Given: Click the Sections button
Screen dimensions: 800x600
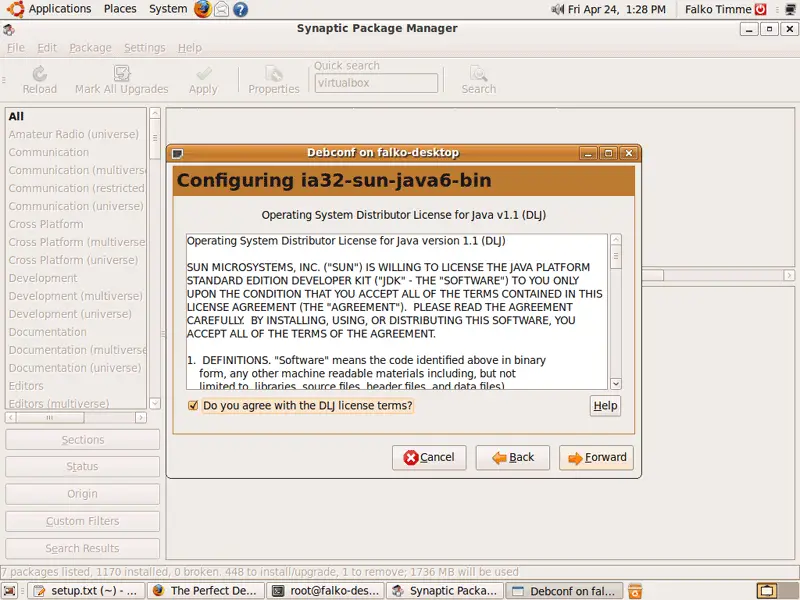Looking at the screenshot, I should 82,440.
